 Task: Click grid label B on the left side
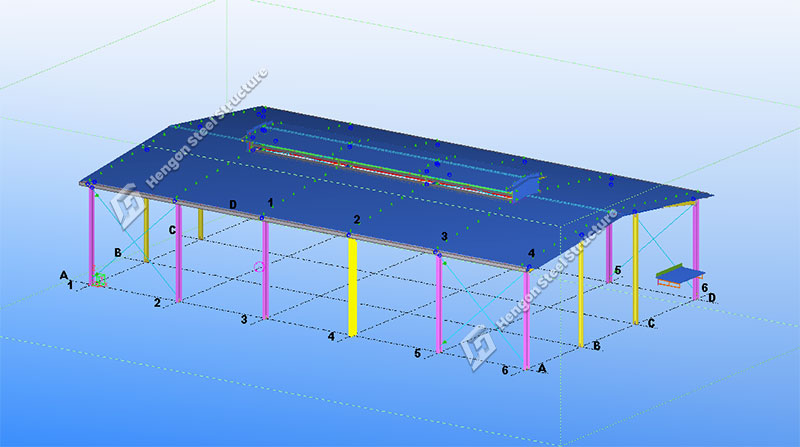tap(118, 253)
